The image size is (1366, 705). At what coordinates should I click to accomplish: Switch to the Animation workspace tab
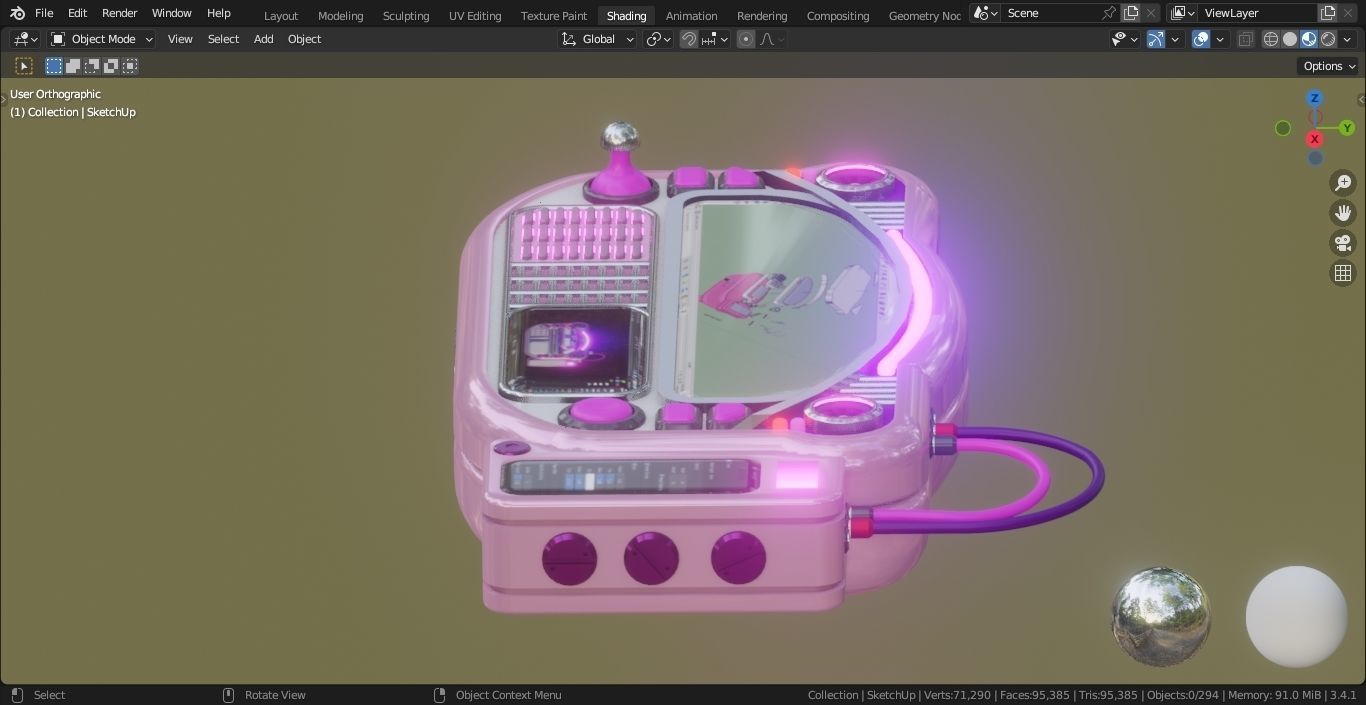point(691,16)
